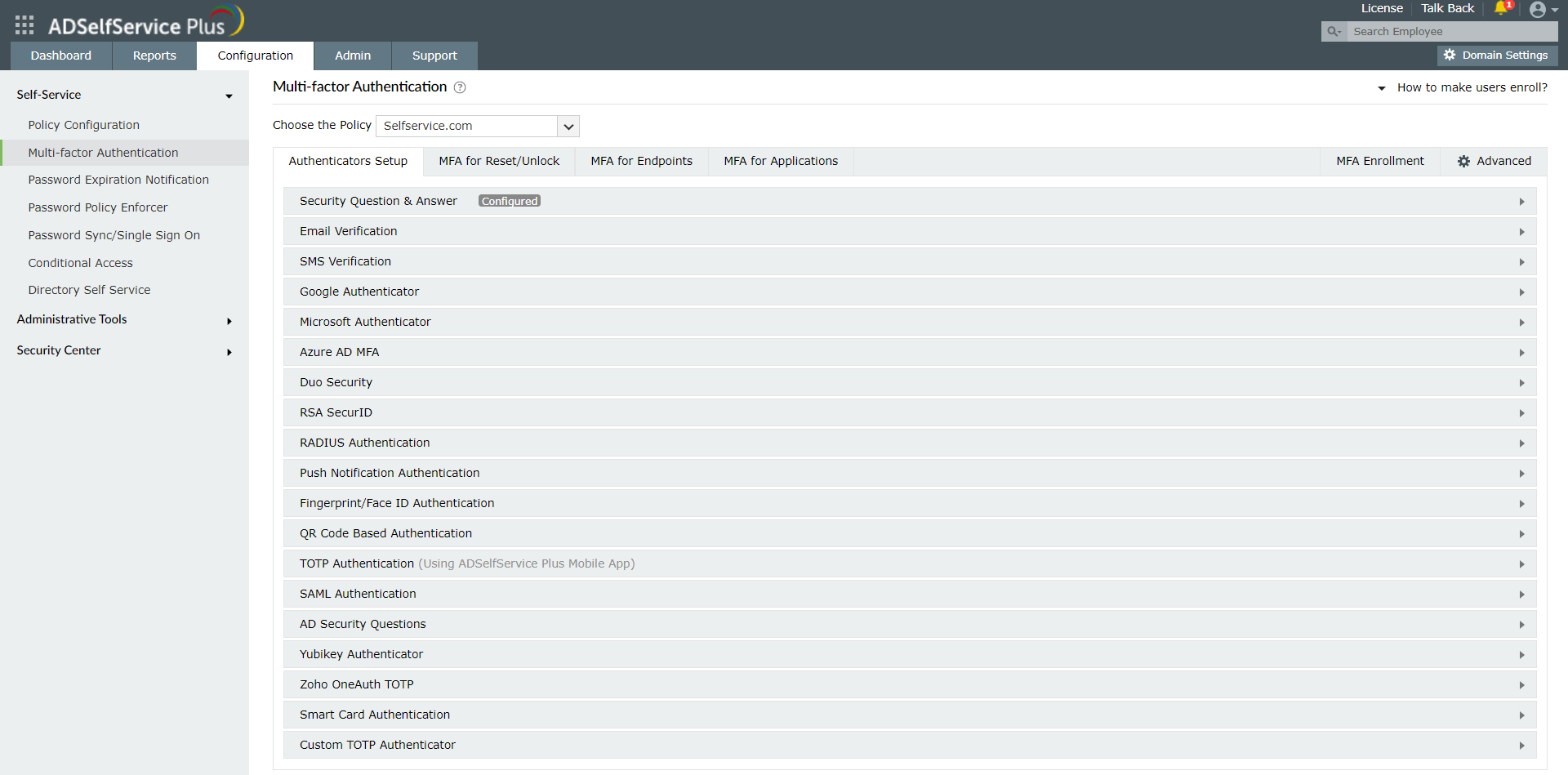Open the Support tab
The image size is (1568, 775).
coord(434,56)
